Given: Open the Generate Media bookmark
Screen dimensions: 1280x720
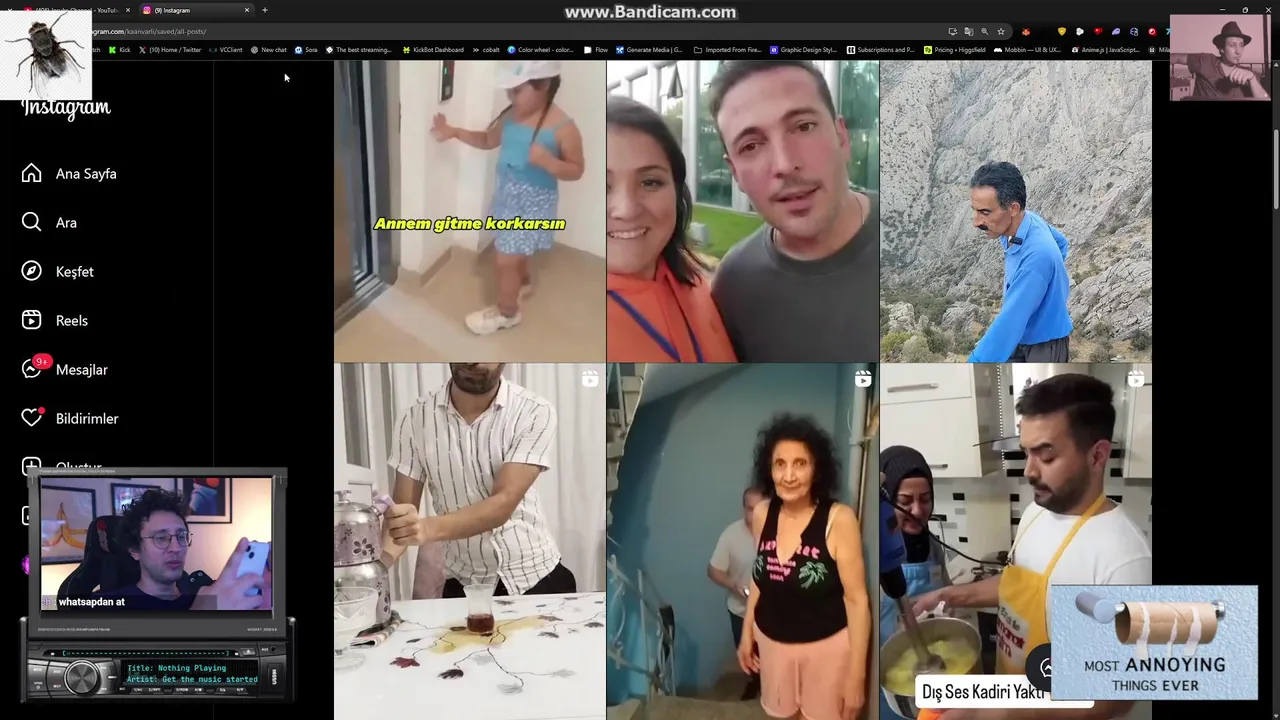Looking at the screenshot, I should click(649, 49).
